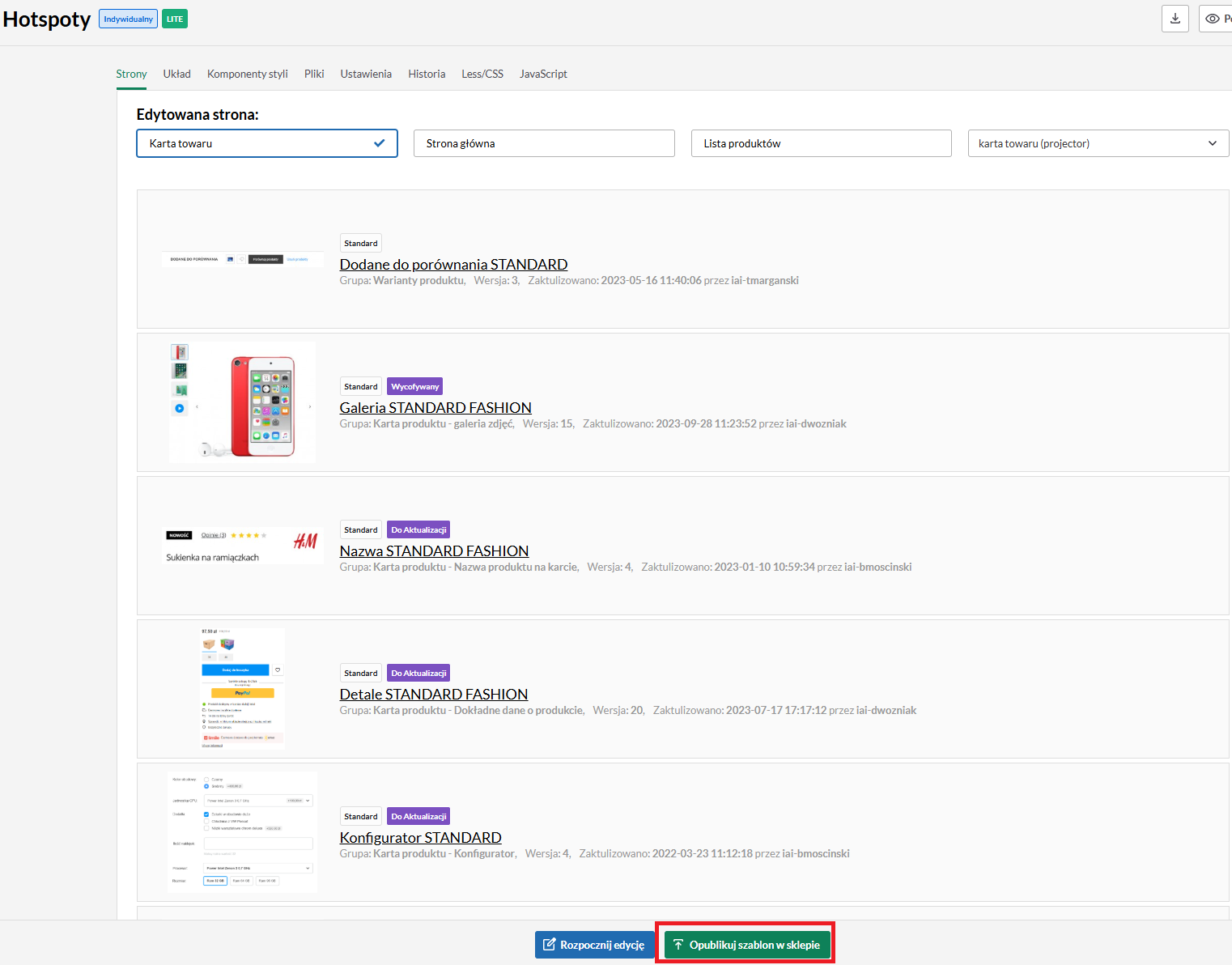
Task: Switch to the Strony tab
Action: (131, 74)
